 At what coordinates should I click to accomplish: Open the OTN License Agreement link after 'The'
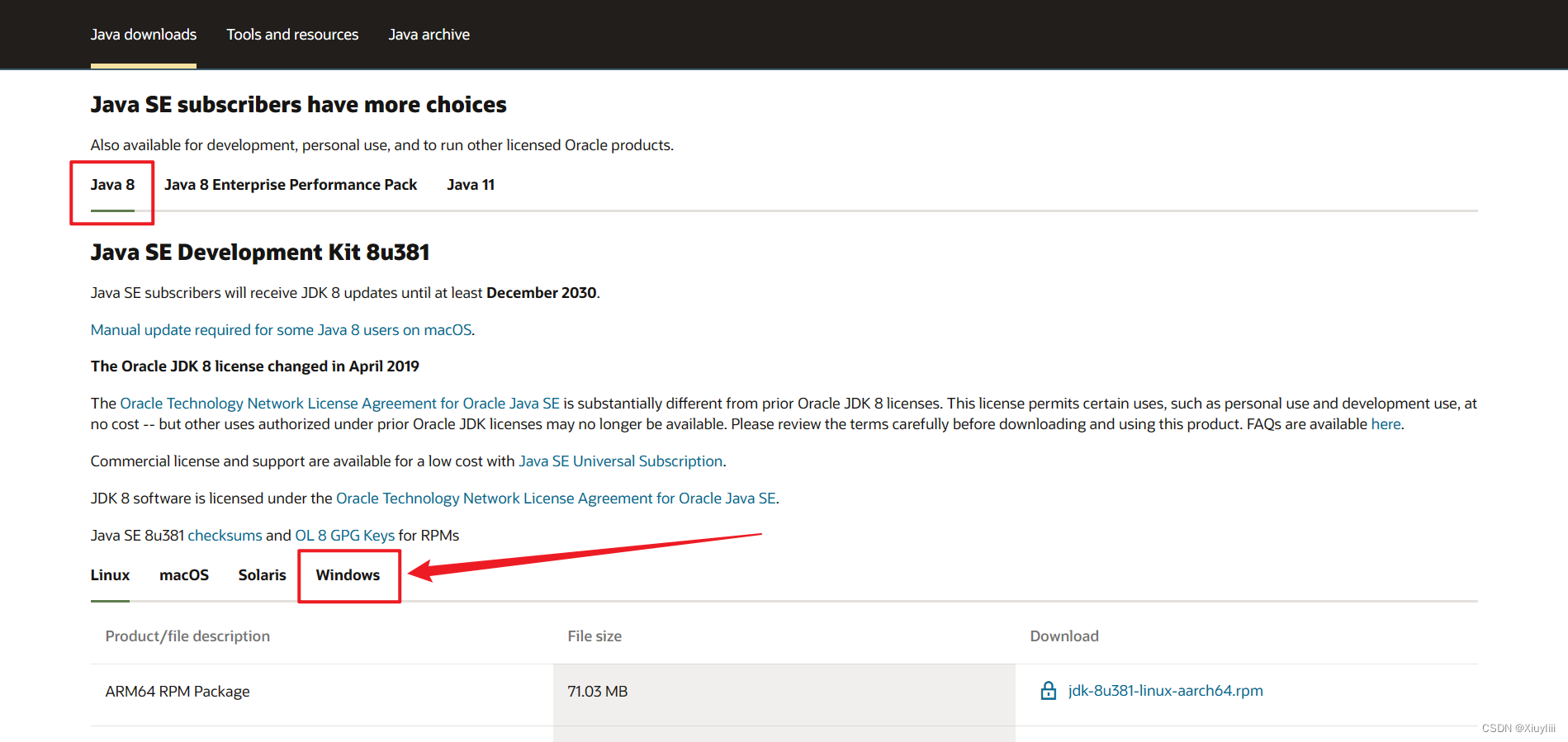pyautogui.click(x=340, y=404)
